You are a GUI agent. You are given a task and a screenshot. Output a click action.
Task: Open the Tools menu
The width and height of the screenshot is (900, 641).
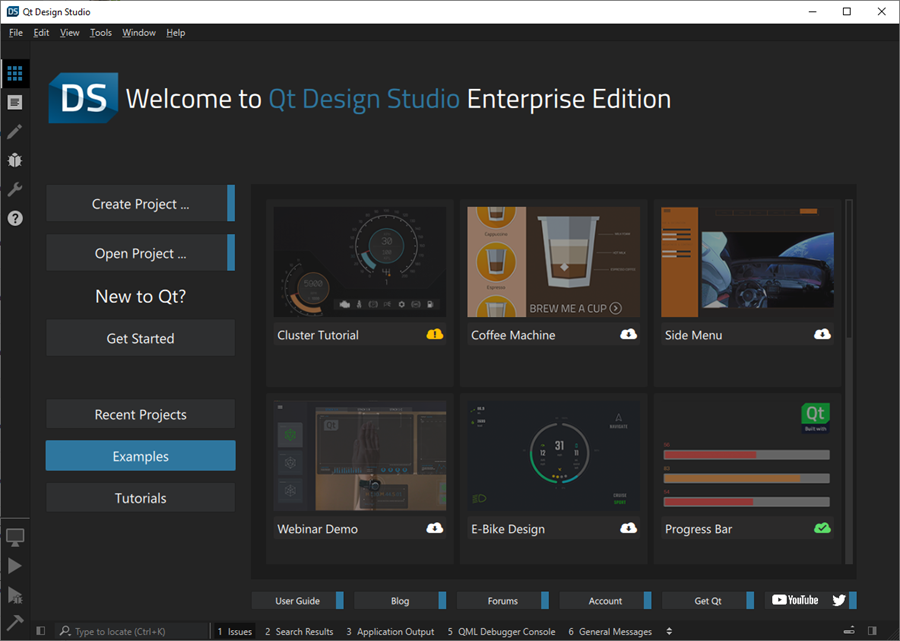click(100, 32)
